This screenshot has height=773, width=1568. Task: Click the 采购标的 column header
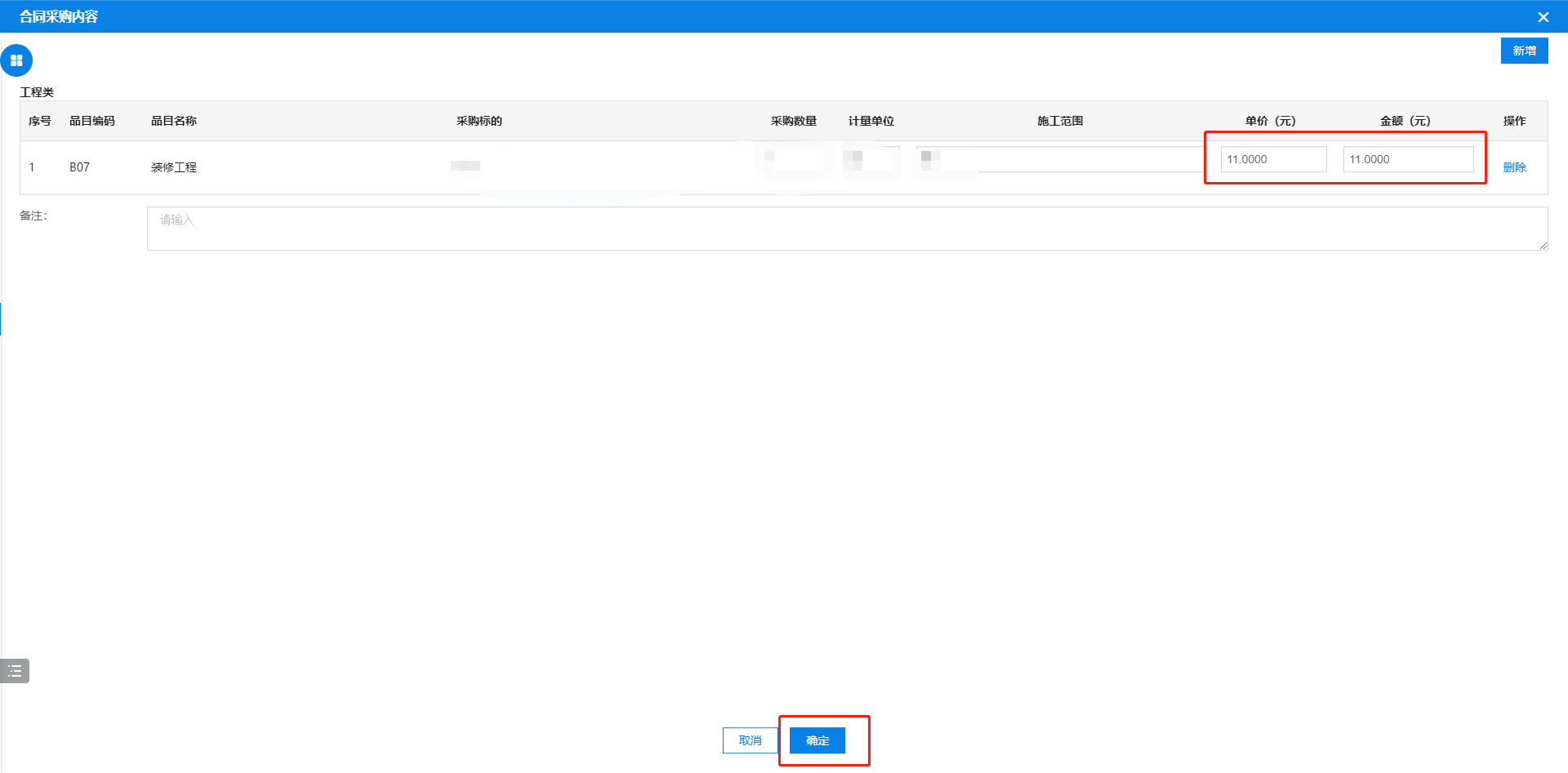(x=479, y=121)
